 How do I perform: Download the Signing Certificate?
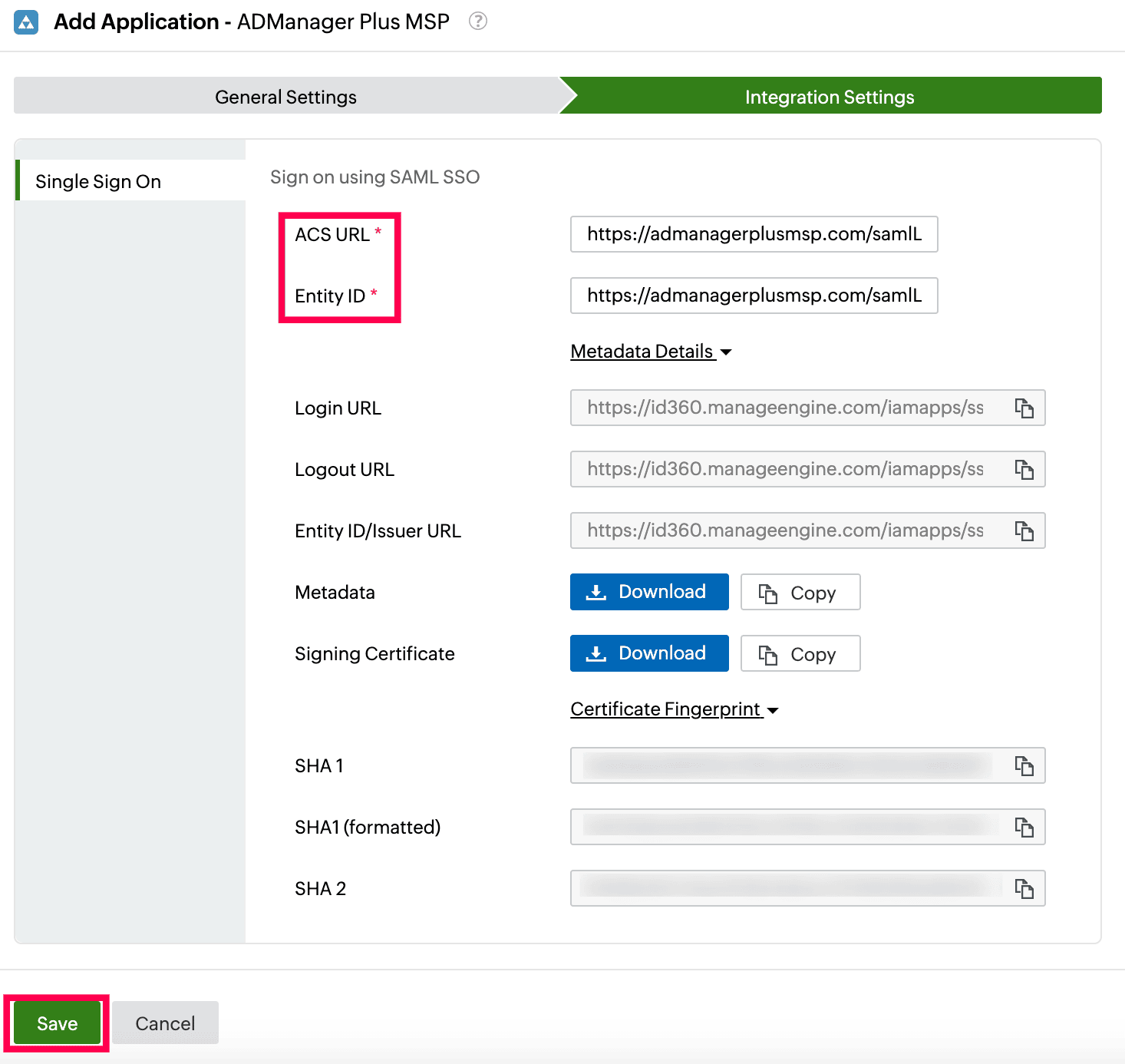(x=648, y=653)
